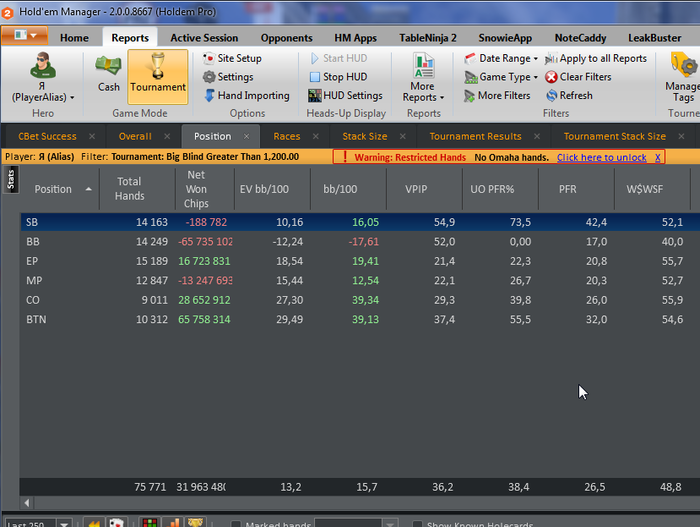The height and width of the screenshot is (527, 700).
Task: Click the horizontal scrollbar left arrow
Action: (27, 503)
